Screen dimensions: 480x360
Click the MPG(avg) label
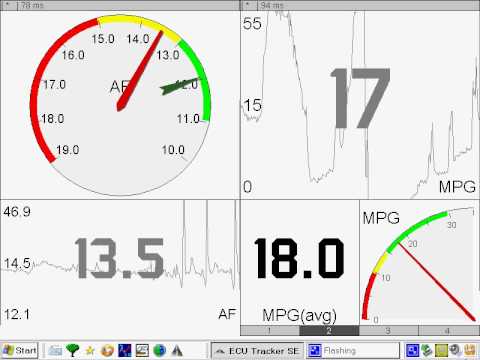tap(299, 316)
